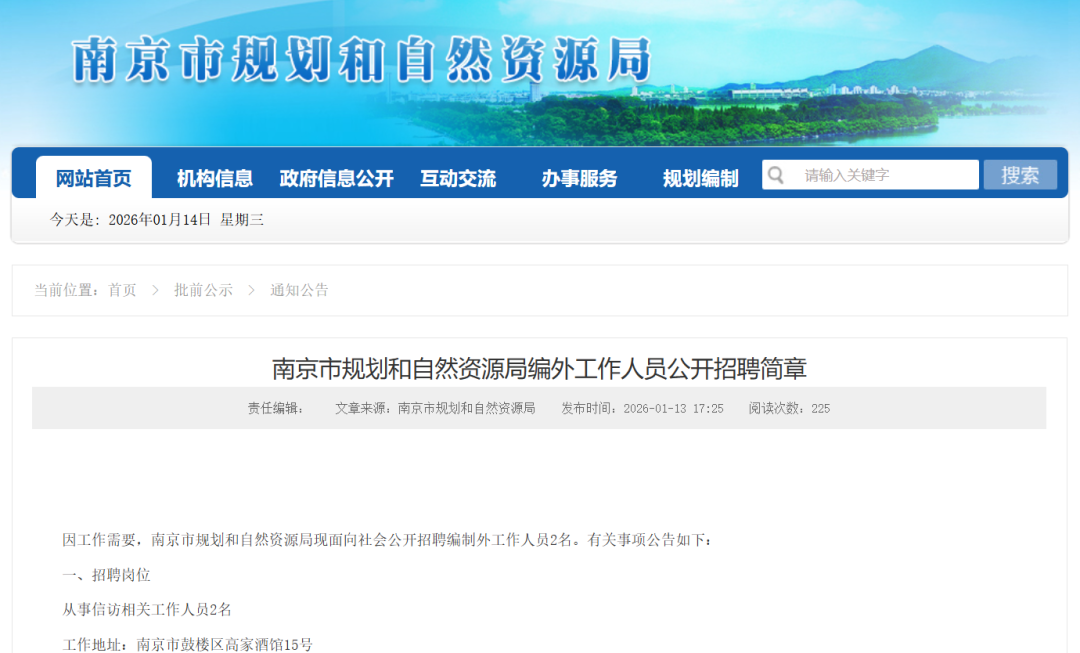The image size is (1080, 653).
Task: Open the 政府信息公开 menu
Action: [335, 178]
